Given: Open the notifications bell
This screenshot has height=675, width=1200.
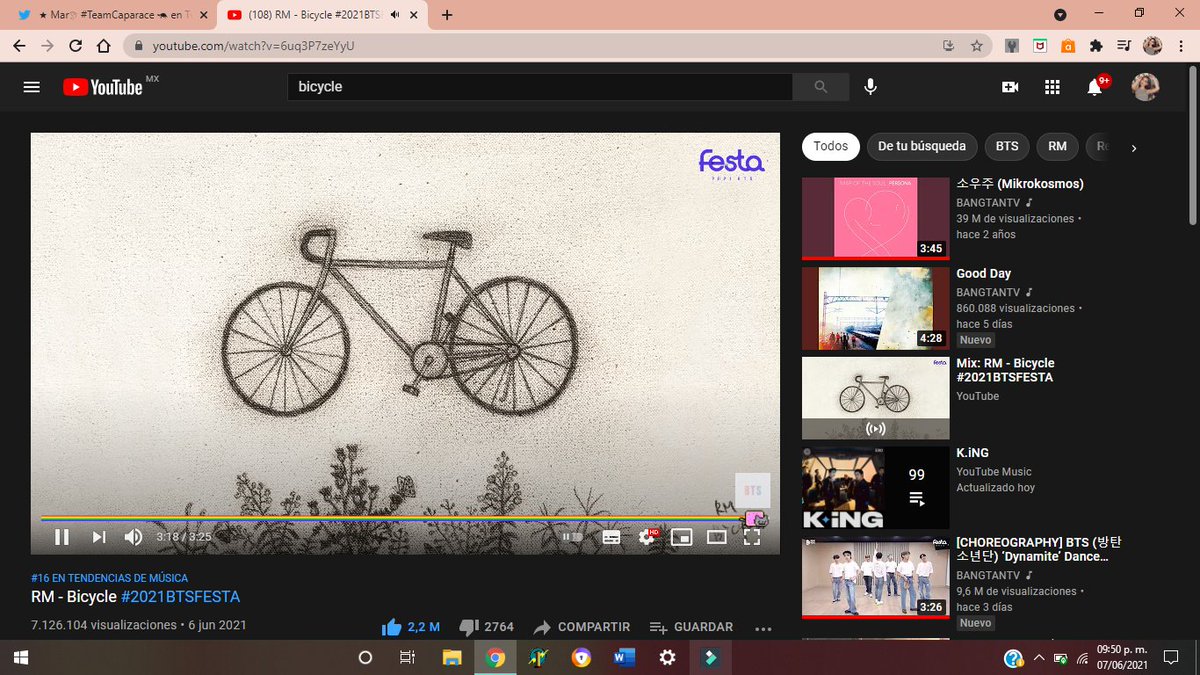Looking at the screenshot, I should 1095,87.
